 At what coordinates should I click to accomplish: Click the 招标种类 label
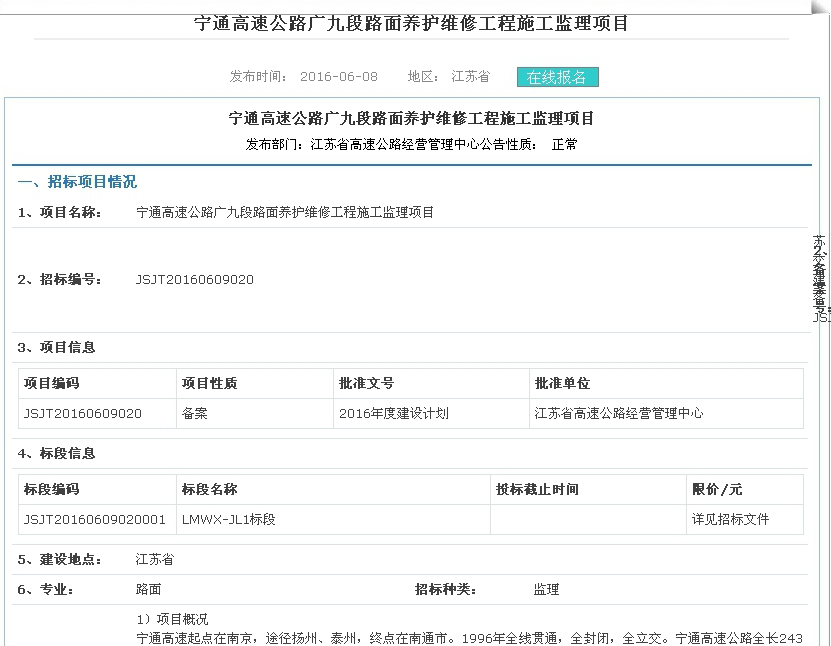click(x=445, y=589)
